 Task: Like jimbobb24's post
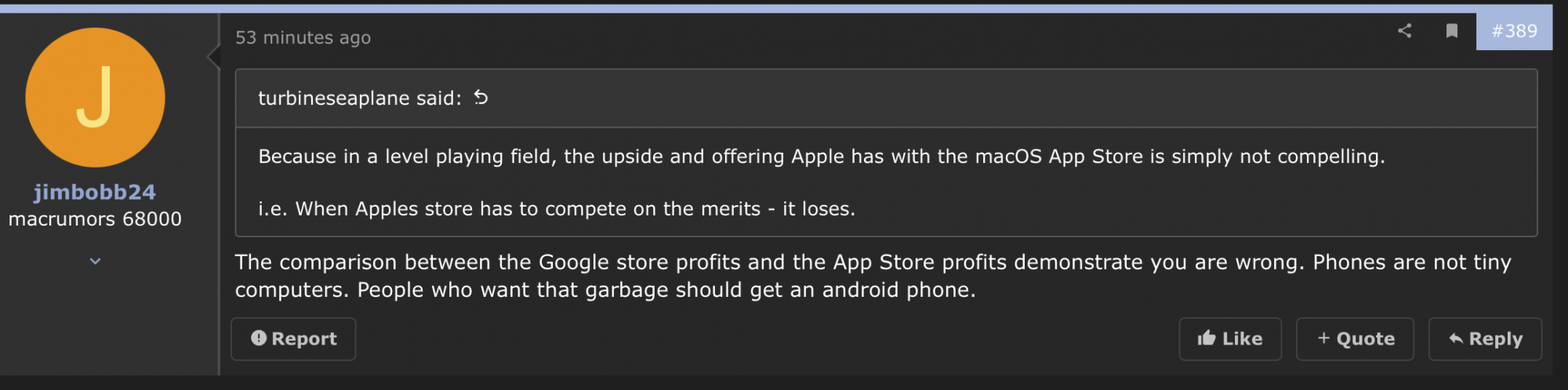coord(1230,338)
